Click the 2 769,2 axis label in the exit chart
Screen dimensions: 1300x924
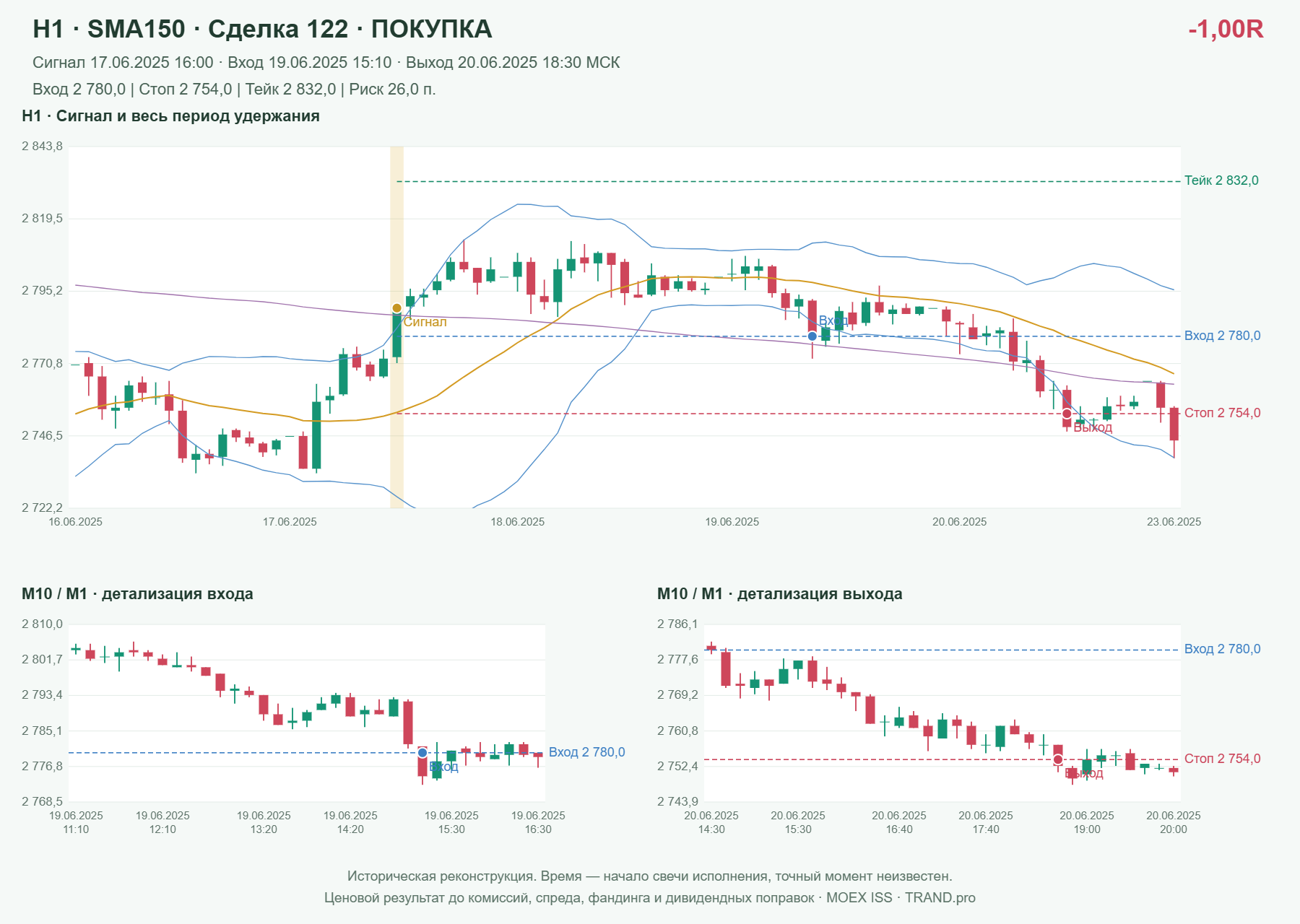[677, 695]
